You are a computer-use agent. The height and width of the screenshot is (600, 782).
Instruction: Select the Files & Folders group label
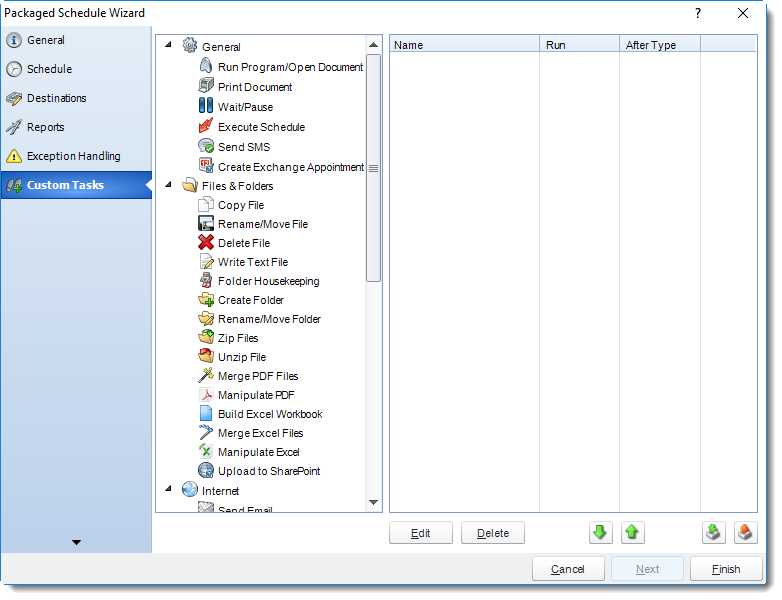click(x=237, y=186)
